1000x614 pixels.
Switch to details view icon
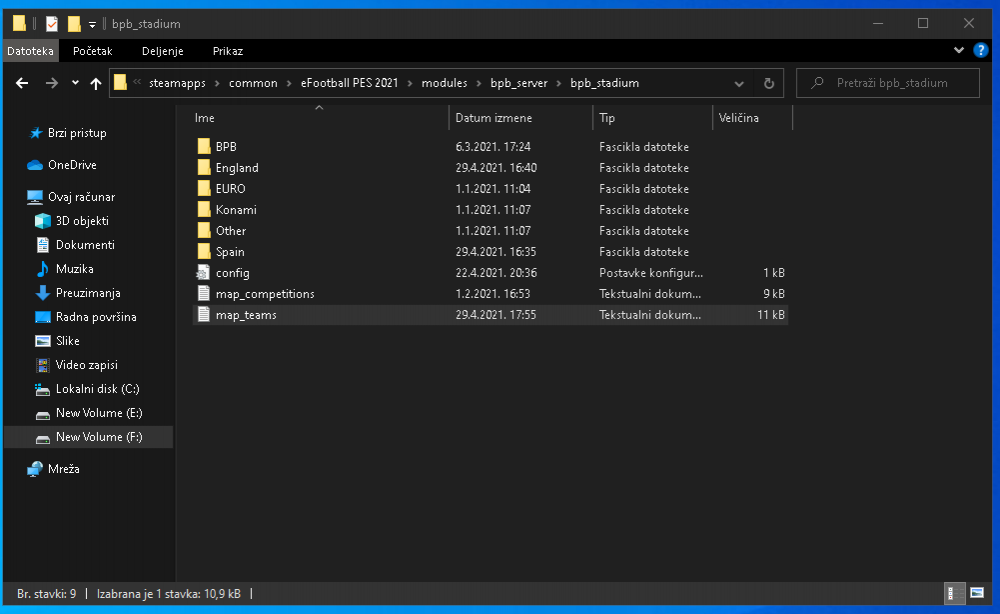956,594
